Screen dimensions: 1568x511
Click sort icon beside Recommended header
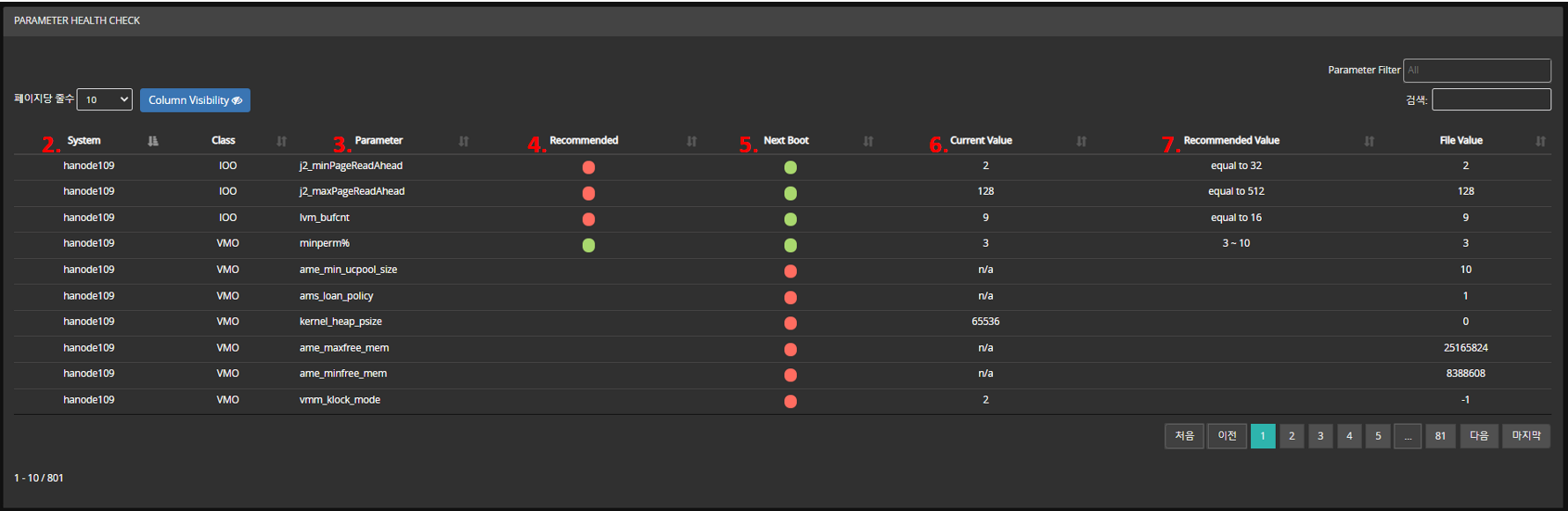(x=692, y=141)
